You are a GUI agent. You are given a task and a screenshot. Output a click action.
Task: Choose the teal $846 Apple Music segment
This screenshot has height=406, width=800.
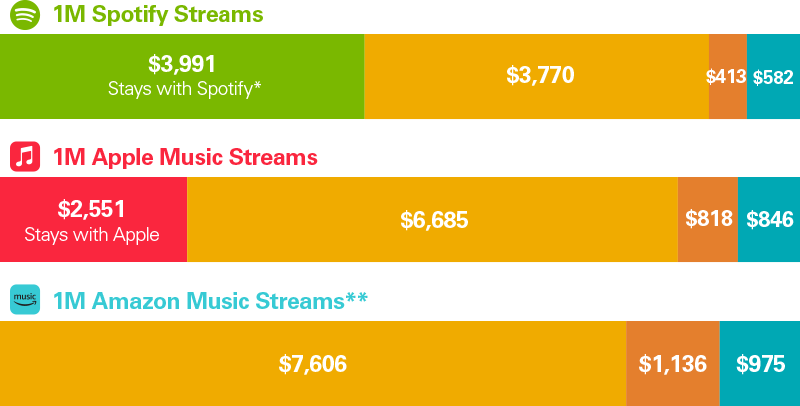(768, 220)
